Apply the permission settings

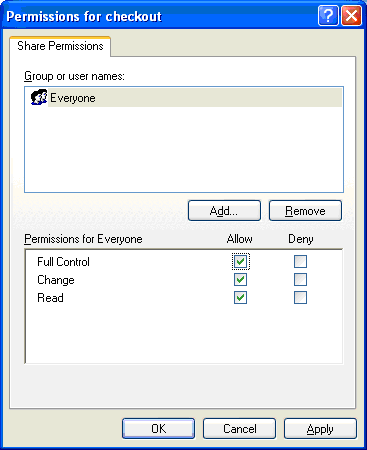pyautogui.click(x=320, y=429)
